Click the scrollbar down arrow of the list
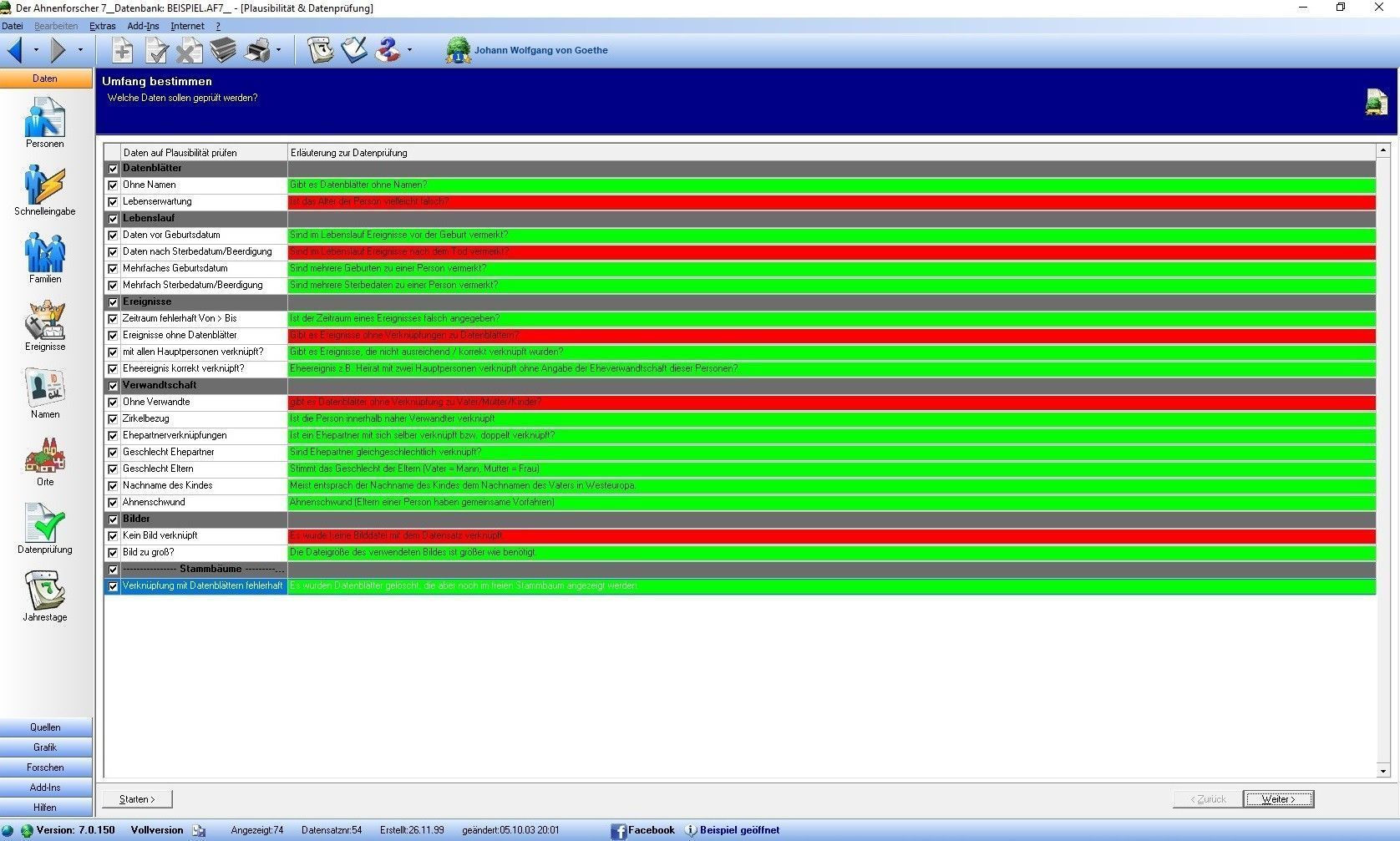Screen dimensions: 1400x841 point(1383,771)
